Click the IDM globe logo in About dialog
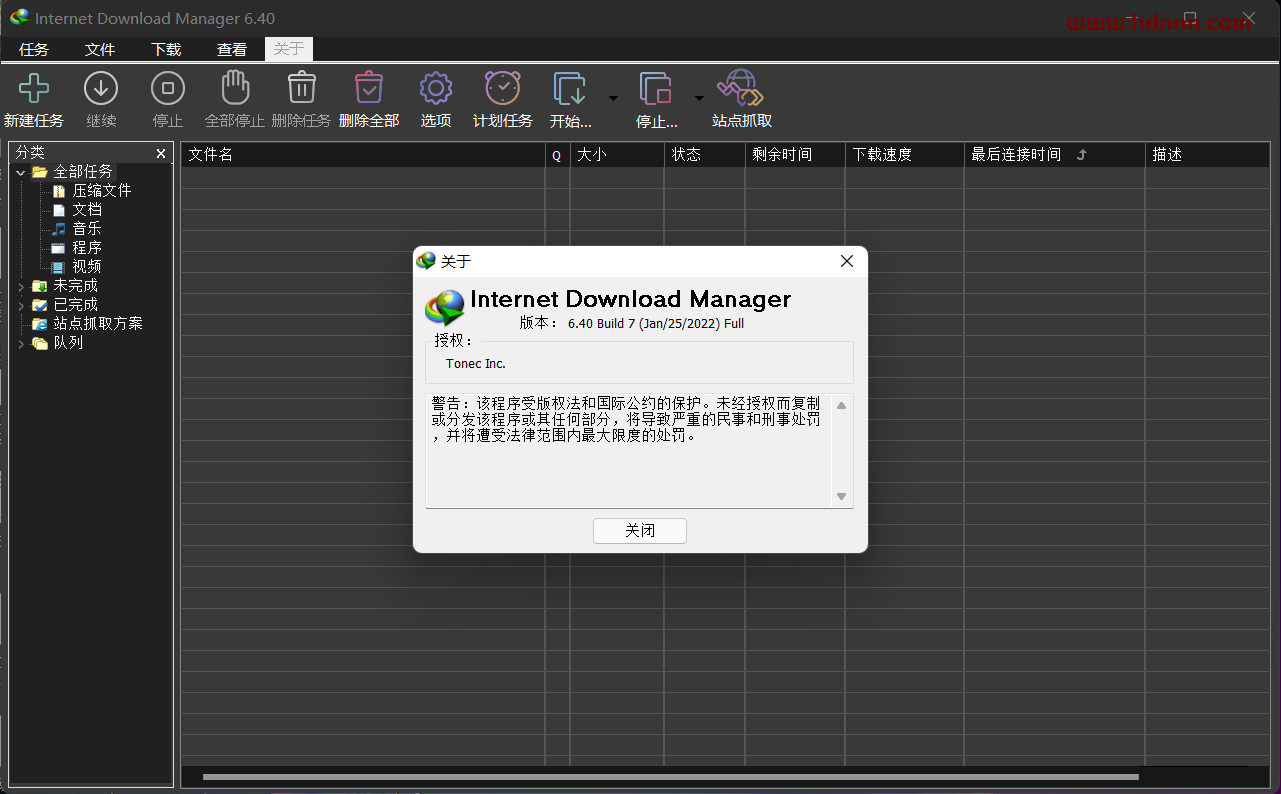The height and width of the screenshot is (794, 1281). click(446, 308)
